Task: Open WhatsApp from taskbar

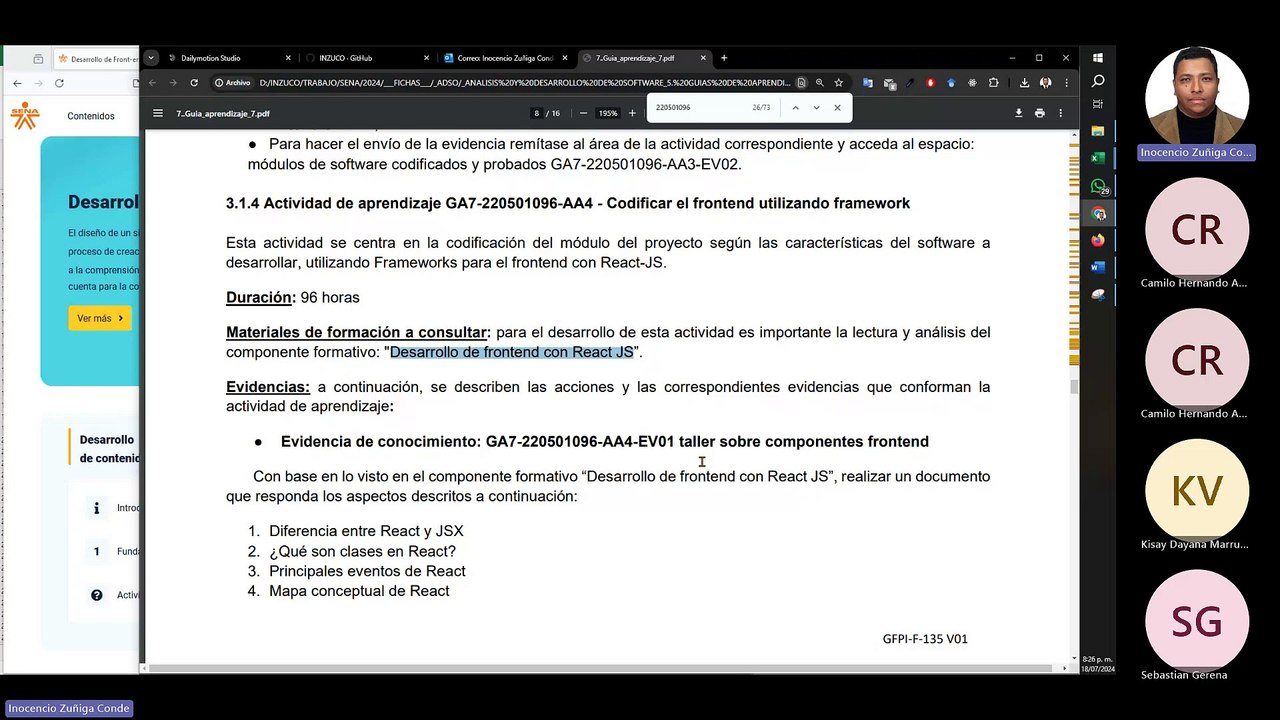Action: (1098, 186)
